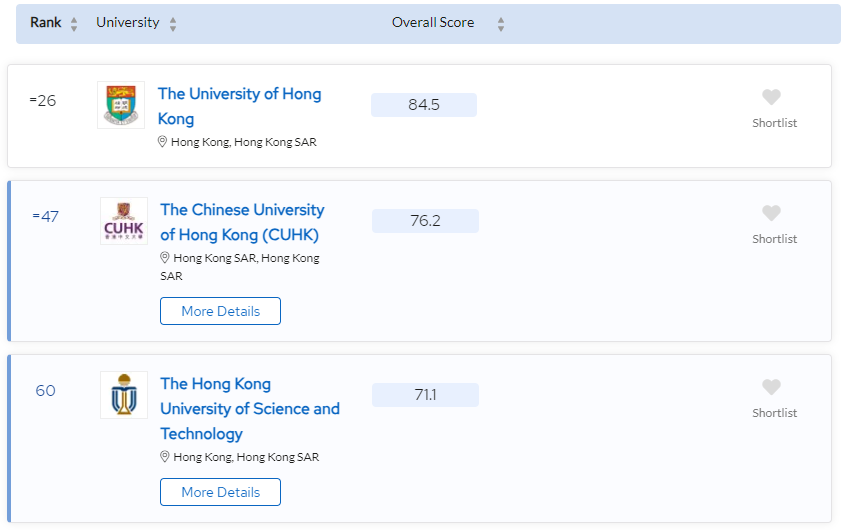Select the 76.2 overall score box
Viewport: 847px width, 530px height.
pyautogui.click(x=425, y=221)
